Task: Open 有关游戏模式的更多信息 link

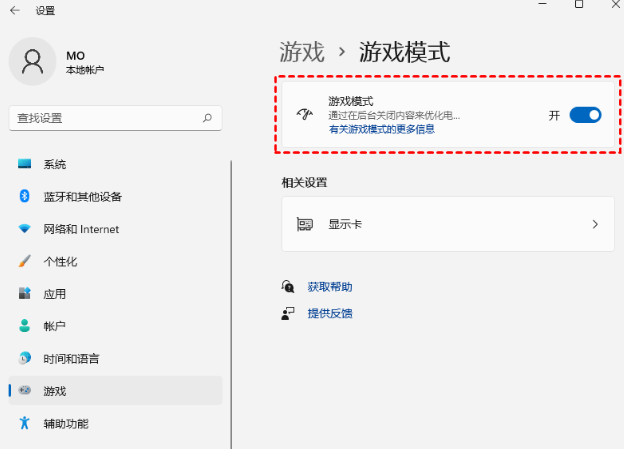Action: pyautogui.click(x=382, y=129)
